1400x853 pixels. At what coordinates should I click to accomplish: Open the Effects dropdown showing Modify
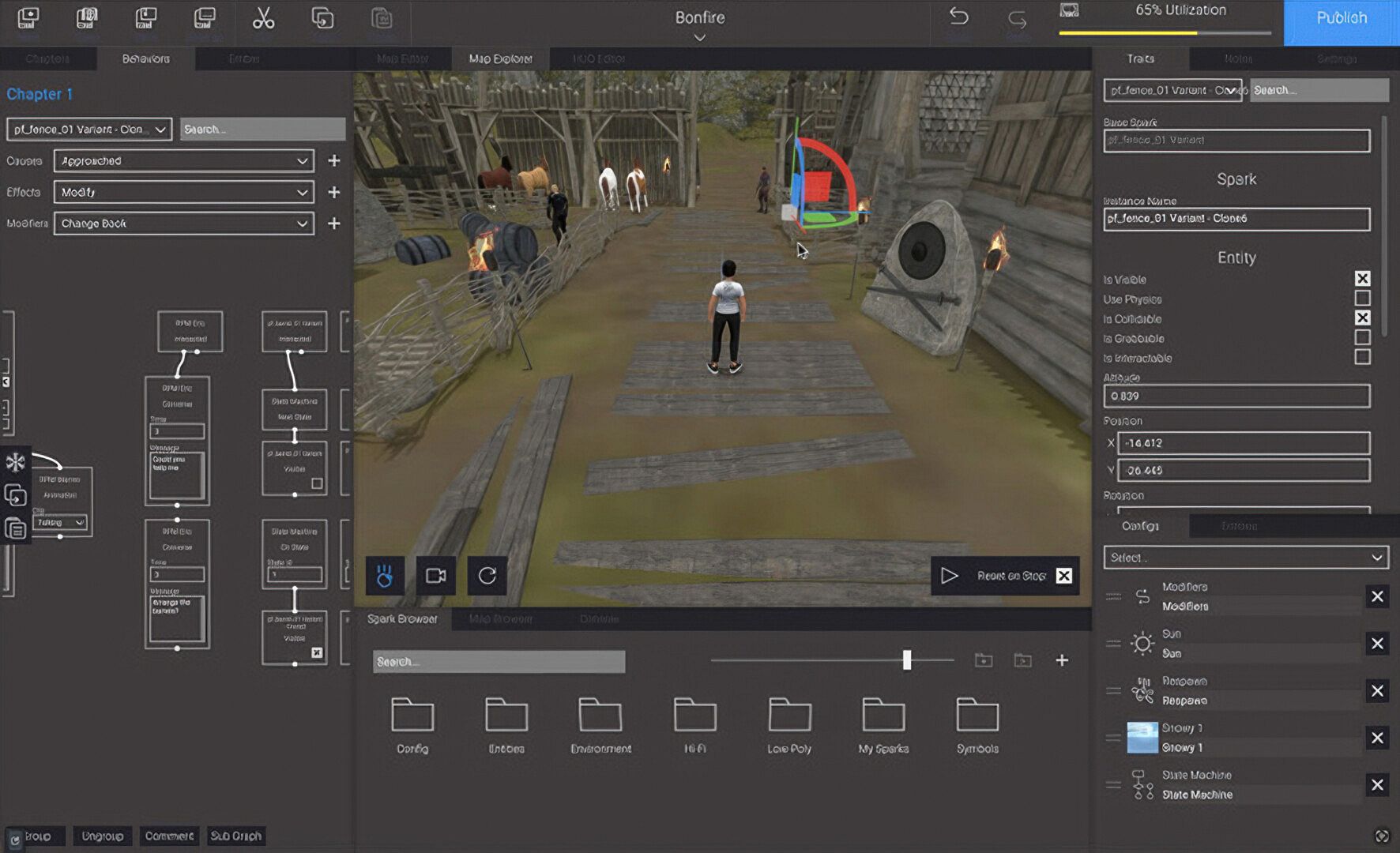tap(183, 193)
